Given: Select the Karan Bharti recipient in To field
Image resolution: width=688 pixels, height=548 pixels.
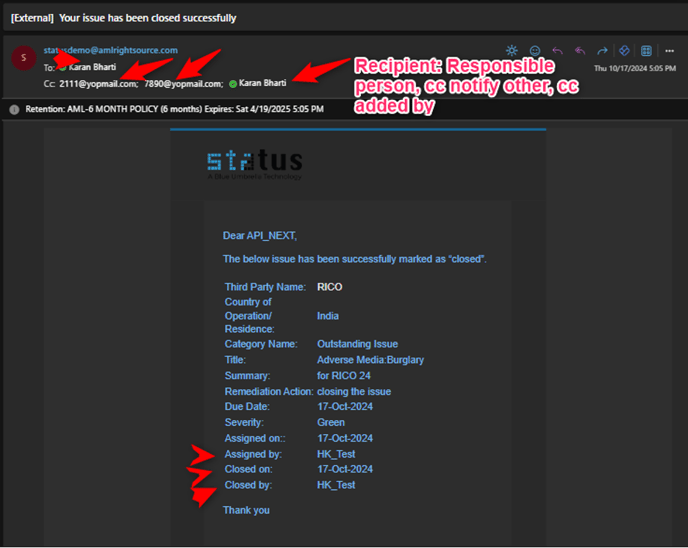Looking at the screenshot, I should point(92,67).
